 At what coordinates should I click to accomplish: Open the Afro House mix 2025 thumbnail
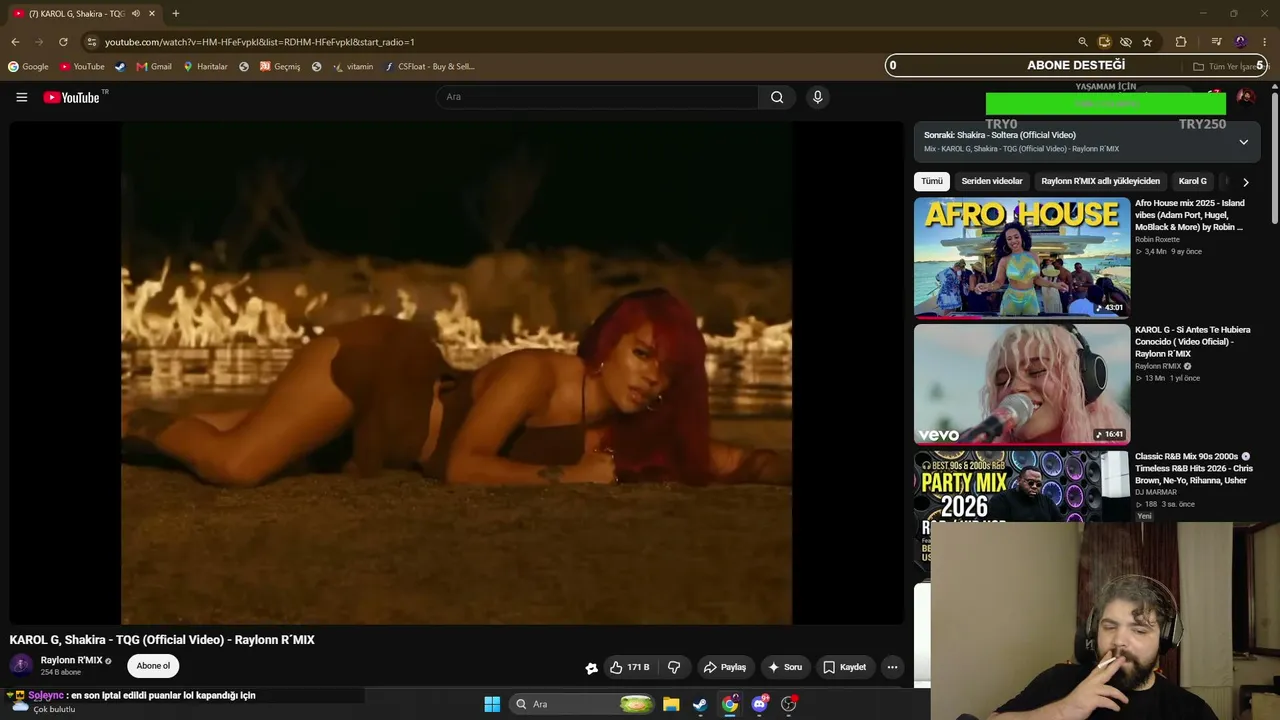pyautogui.click(x=1022, y=257)
